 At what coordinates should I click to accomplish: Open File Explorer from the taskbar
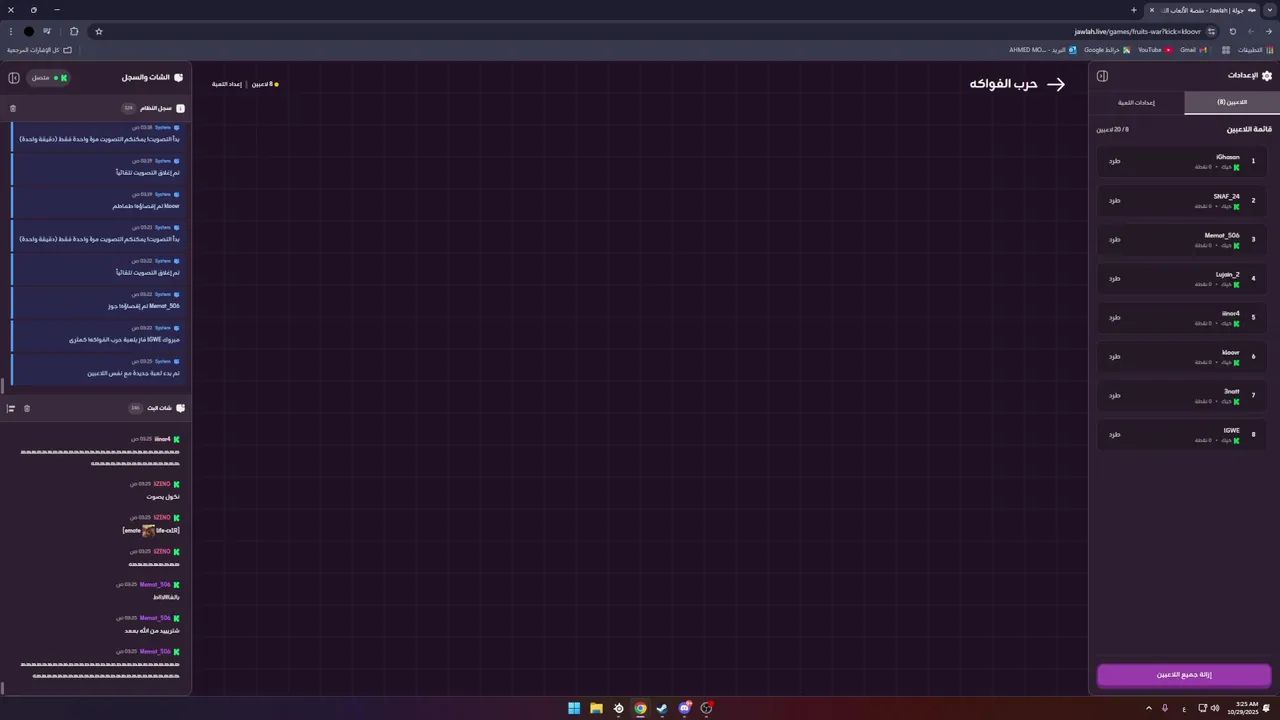[596, 708]
